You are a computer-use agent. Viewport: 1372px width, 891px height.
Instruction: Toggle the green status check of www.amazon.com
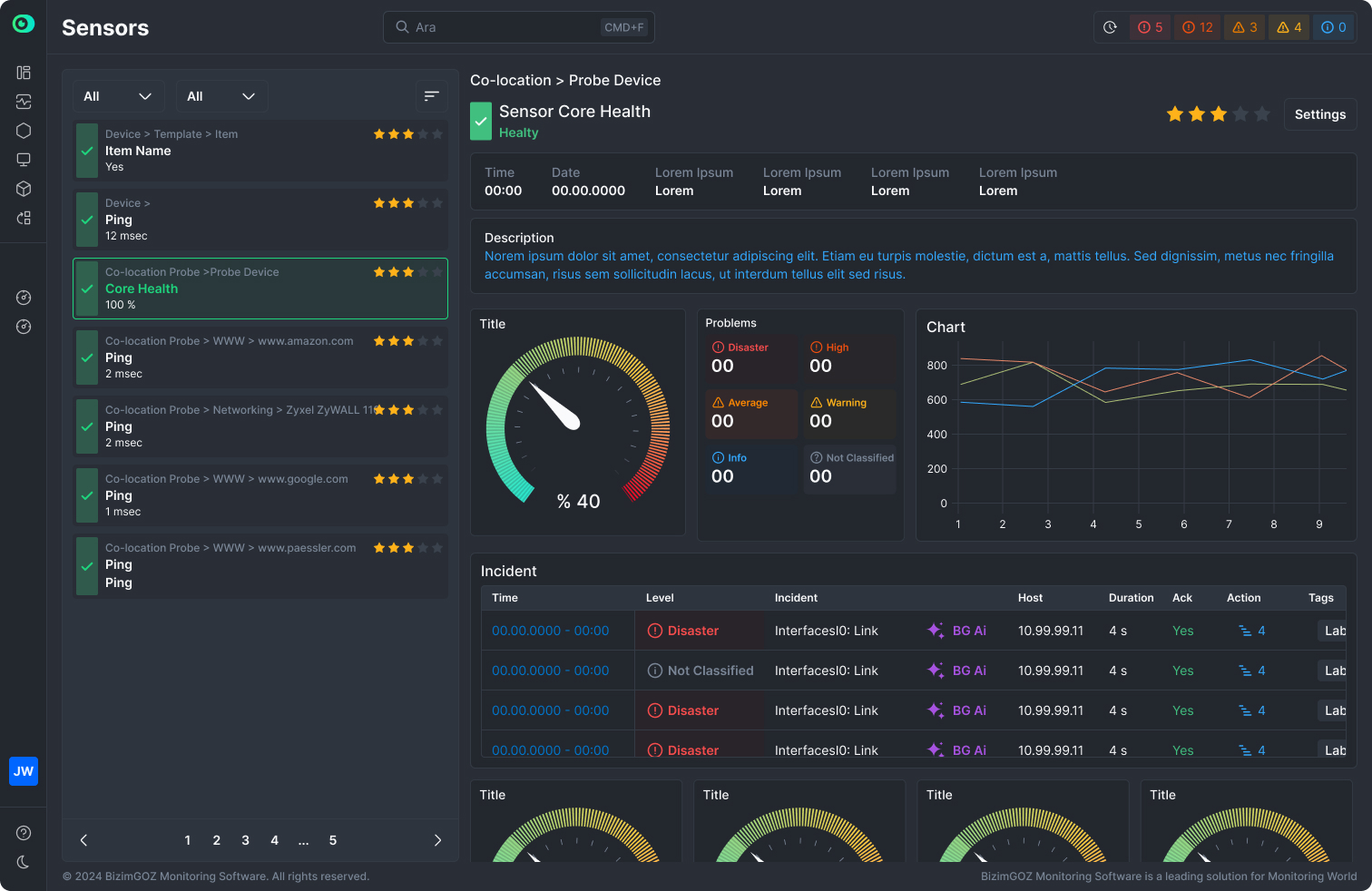[x=87, y=357]
